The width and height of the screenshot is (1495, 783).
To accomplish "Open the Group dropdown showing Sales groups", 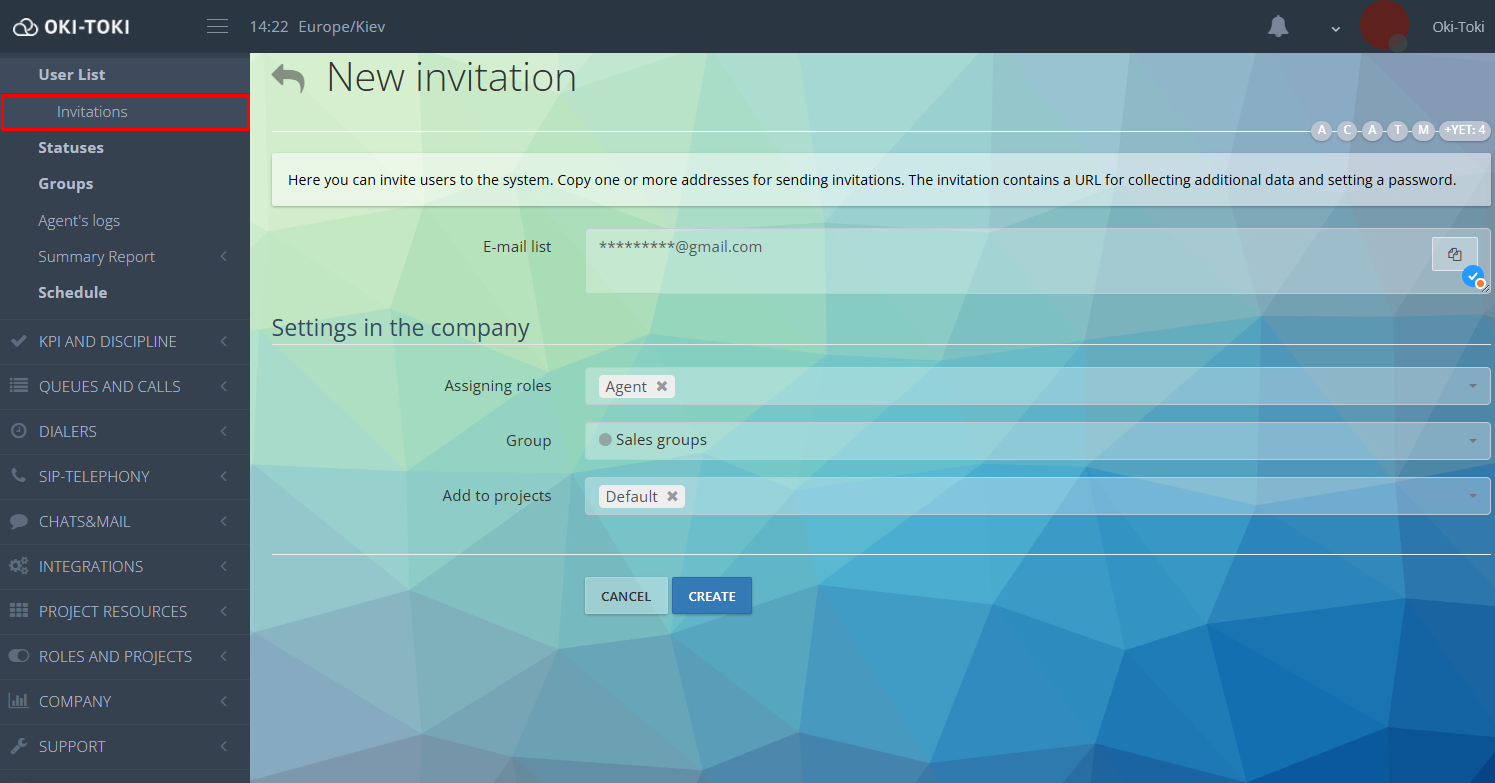I will coord(1037,441).
